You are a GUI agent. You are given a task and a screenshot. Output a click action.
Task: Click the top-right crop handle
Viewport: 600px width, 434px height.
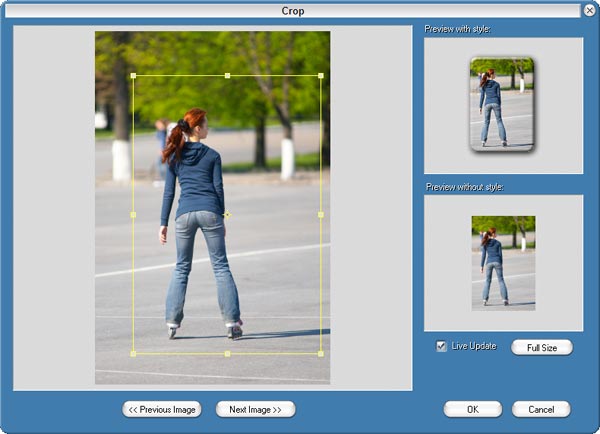pyautogui.click(x=321, y=76)
